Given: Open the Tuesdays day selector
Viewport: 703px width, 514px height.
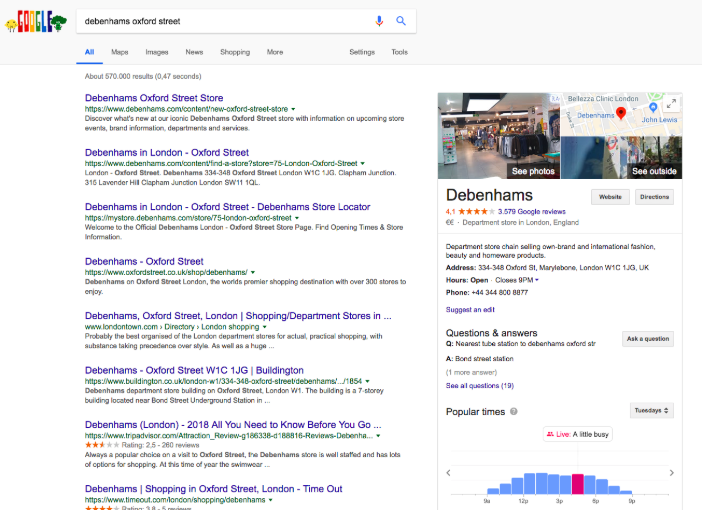Looking at the screenshot, I should (651, 410).
